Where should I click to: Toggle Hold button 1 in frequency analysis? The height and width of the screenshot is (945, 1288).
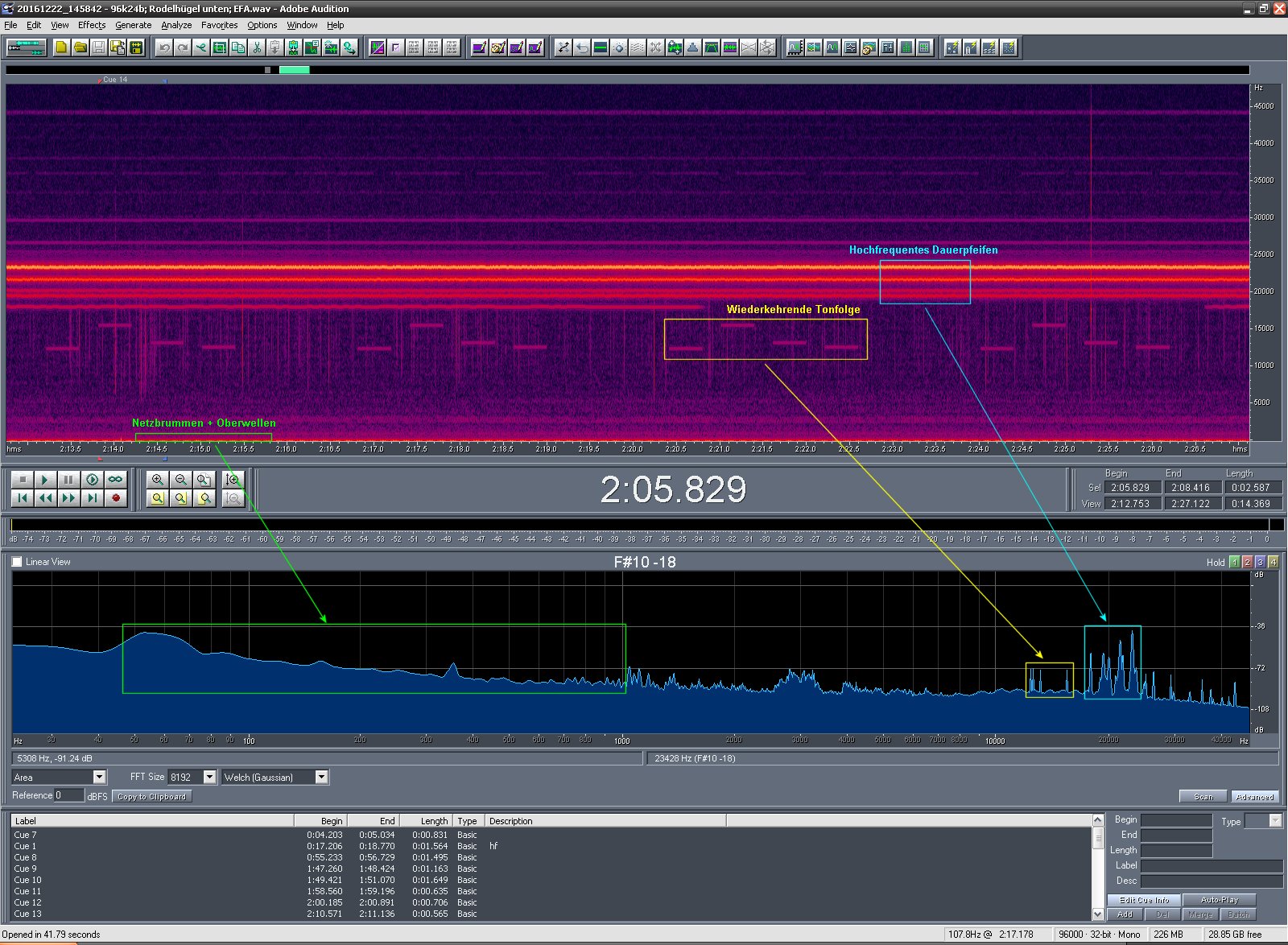click(1234, 562)
